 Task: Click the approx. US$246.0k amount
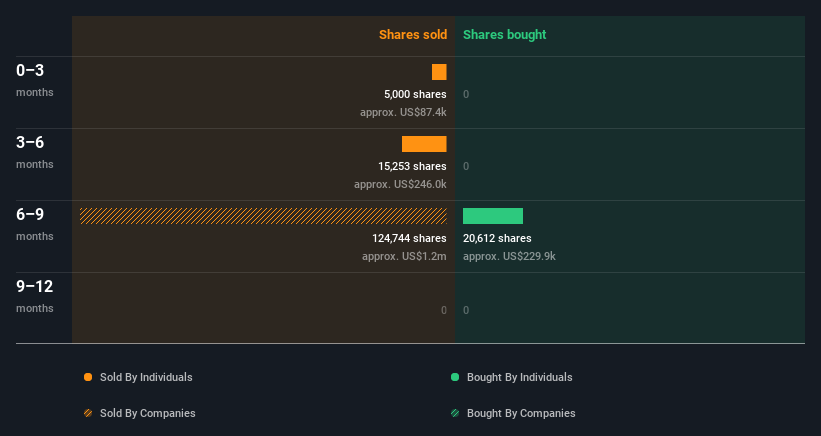point(400,184)
